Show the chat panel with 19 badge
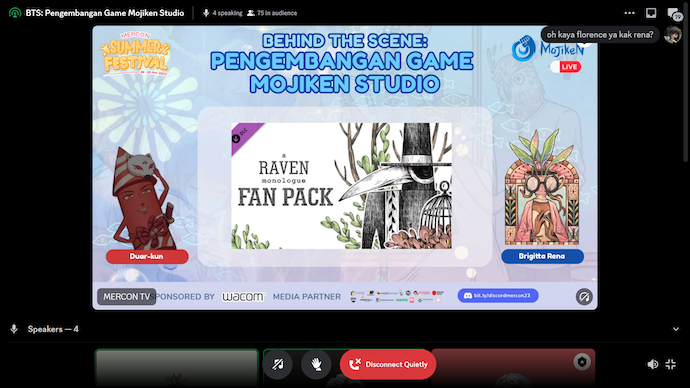This screenshot has height=388, width=690. (674, 13)
